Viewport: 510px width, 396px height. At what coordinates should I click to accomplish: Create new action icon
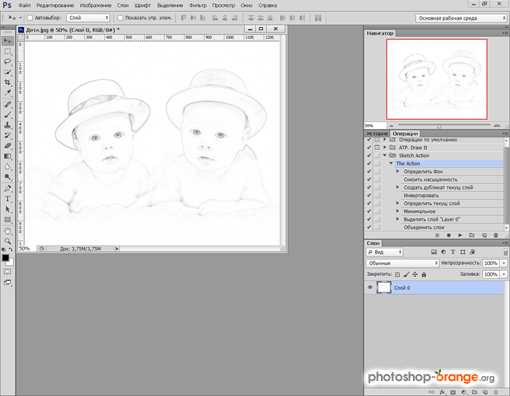click(484, 235)
